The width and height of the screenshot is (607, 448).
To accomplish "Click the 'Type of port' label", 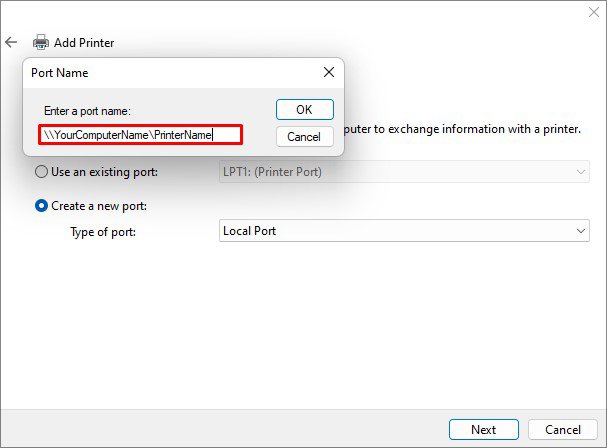I will 103,231.
